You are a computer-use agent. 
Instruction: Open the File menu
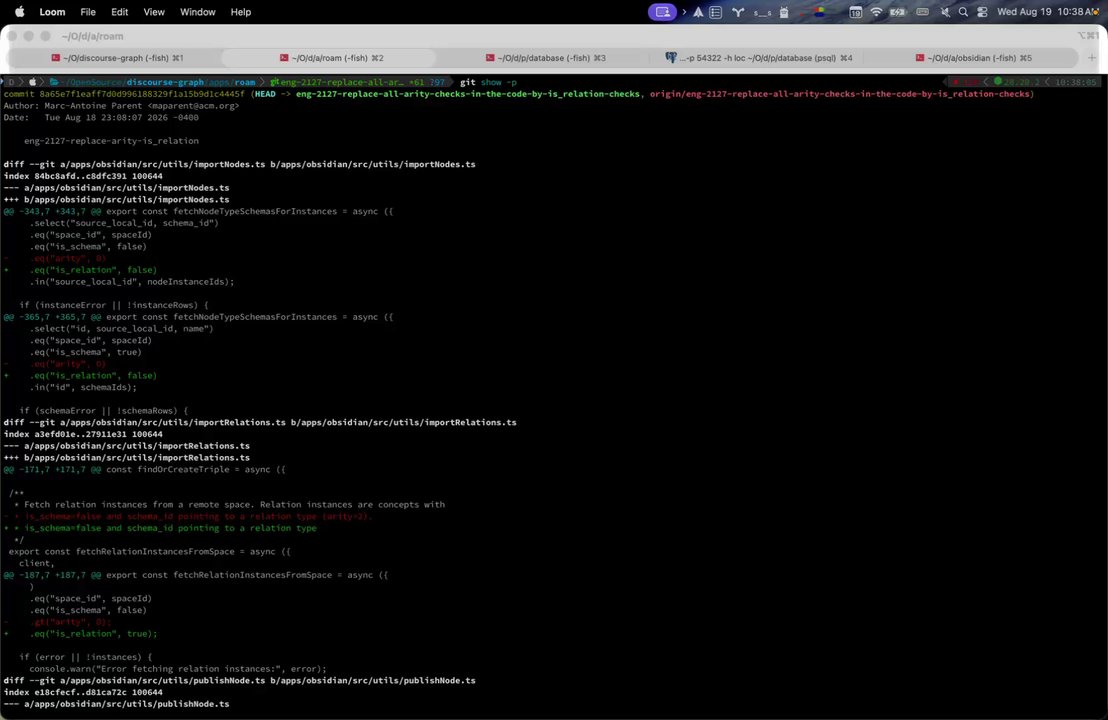(88, 12)
